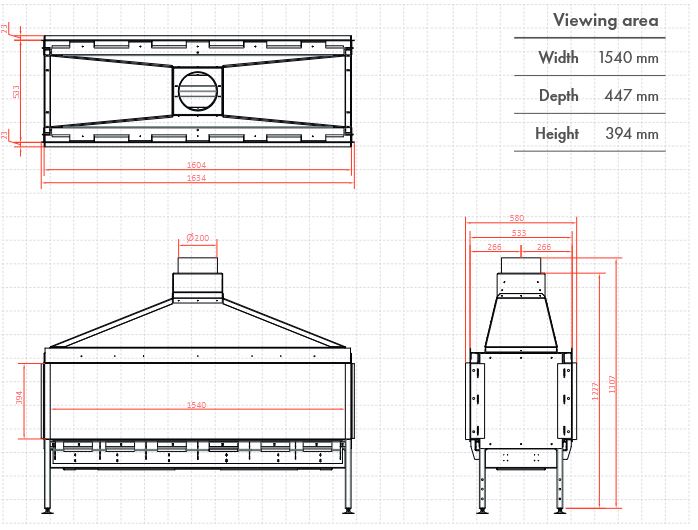Select the 1540 dimension inside front view
The image size is (698, 530).
196,405
